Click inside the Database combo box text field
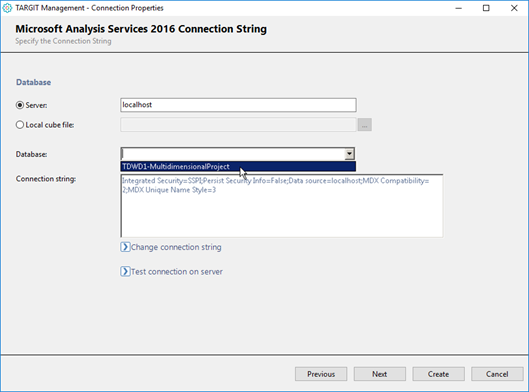The height and width of the screenshot is (392, 529). [233, 154]
